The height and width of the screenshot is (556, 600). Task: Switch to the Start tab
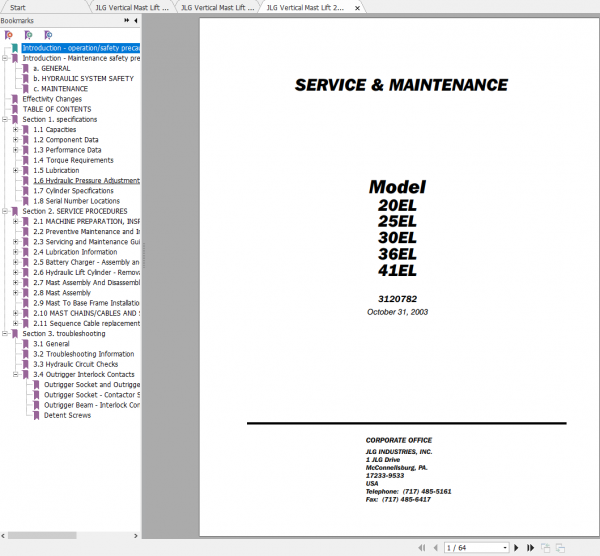click(x=18, y=7)
